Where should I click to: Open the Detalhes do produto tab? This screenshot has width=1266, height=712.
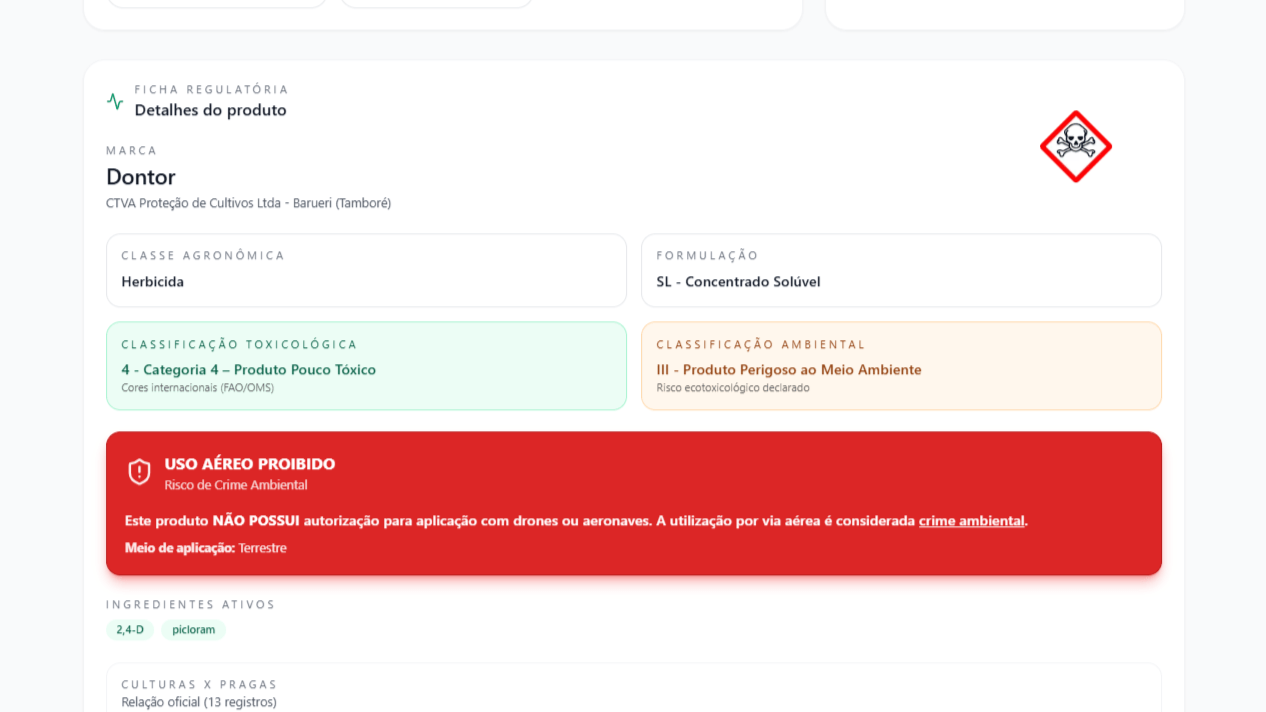[210, 110]
